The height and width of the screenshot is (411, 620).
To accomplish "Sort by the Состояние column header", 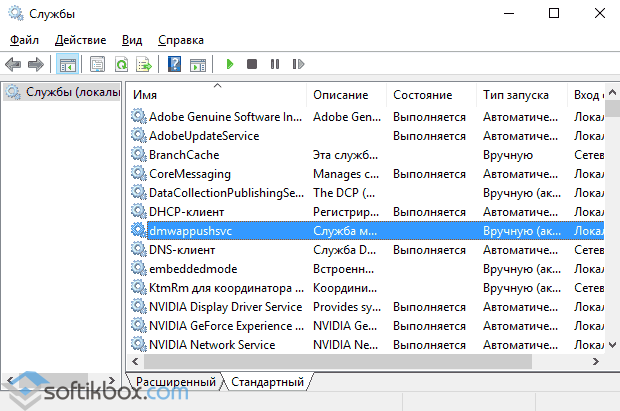I will point(430,95).
